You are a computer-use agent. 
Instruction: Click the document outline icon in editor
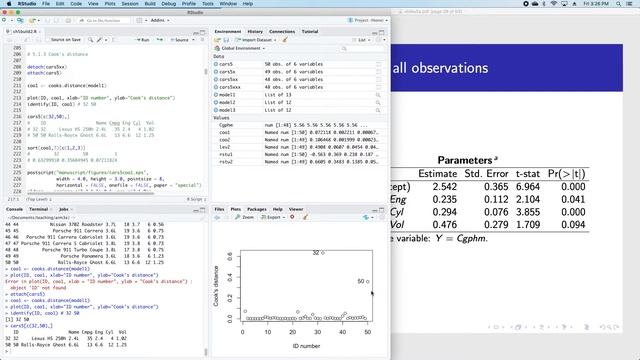[x=202, y=40]
